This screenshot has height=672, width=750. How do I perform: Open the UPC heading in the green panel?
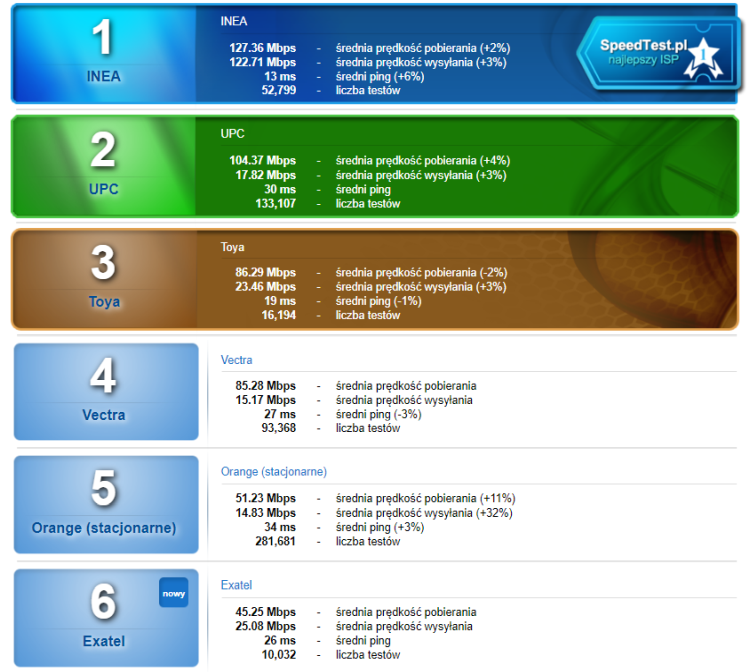click(x=232, y=134)
